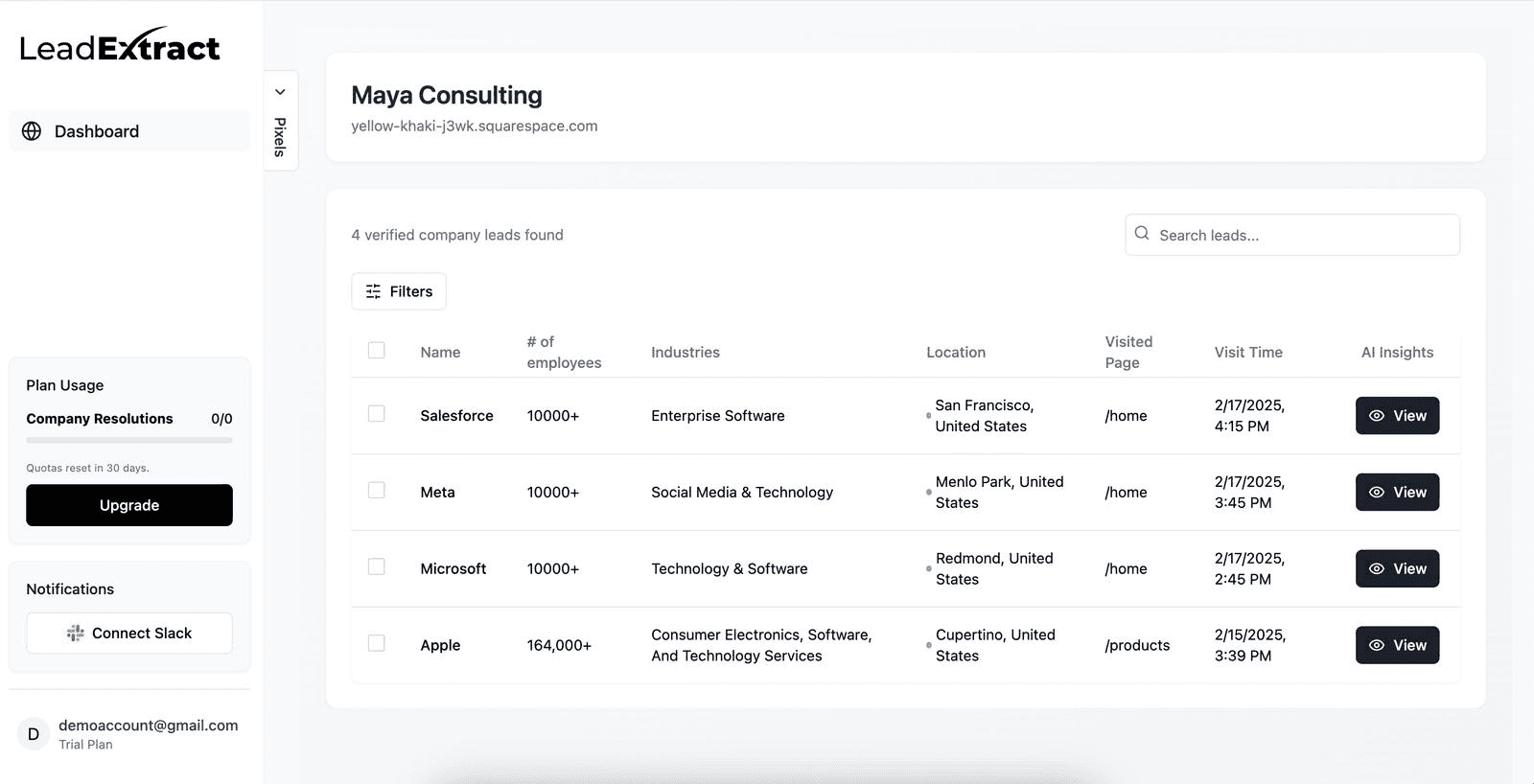The width and height of the screenshot is (1534, 784).
Task: Click the 2/15/2025, 3:39 PM visit time
Action: (x=1249, y=646)
